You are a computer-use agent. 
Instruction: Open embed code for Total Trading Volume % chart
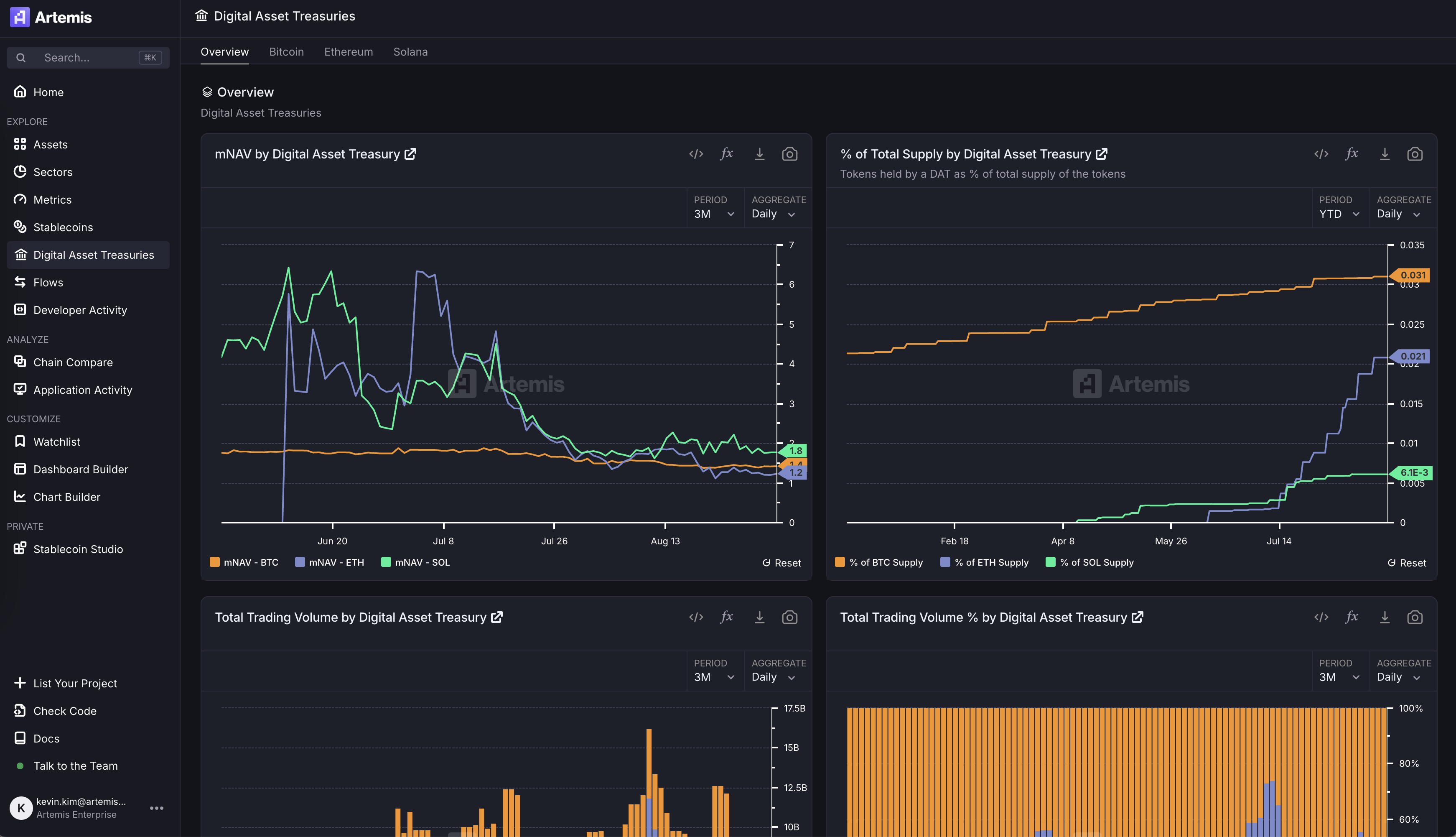(1321, 618)
